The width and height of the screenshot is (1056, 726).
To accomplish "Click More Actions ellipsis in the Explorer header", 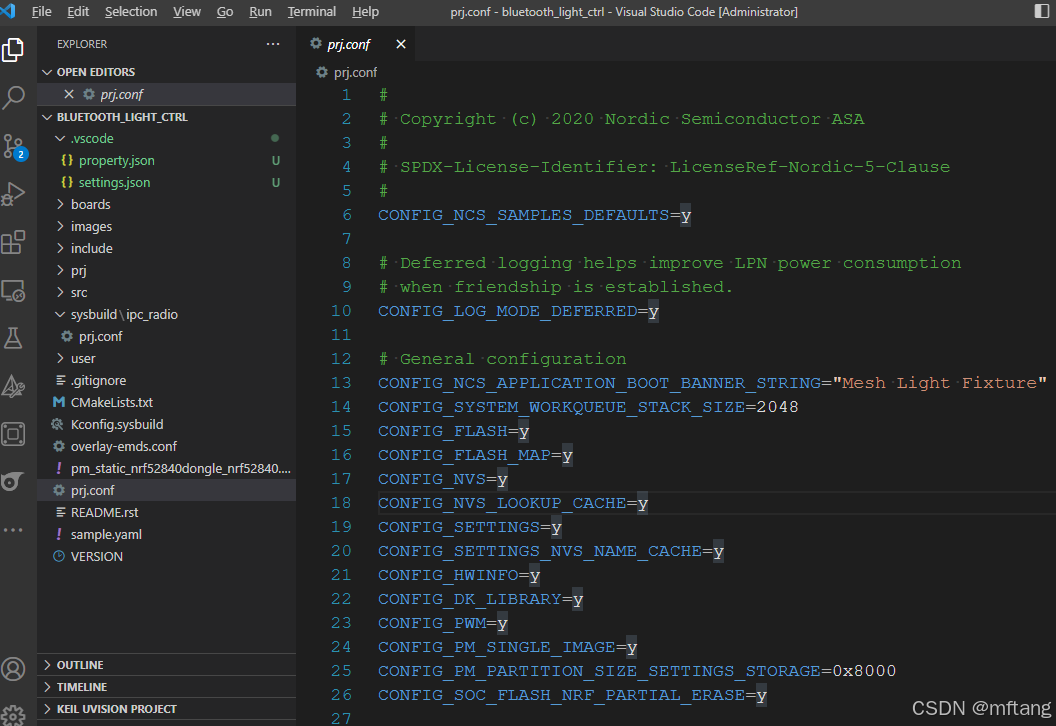I will pos(272,43).
